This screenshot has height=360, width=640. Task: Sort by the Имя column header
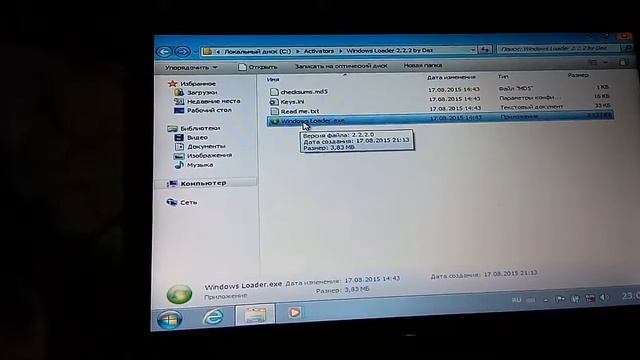[x=273, y=80]
